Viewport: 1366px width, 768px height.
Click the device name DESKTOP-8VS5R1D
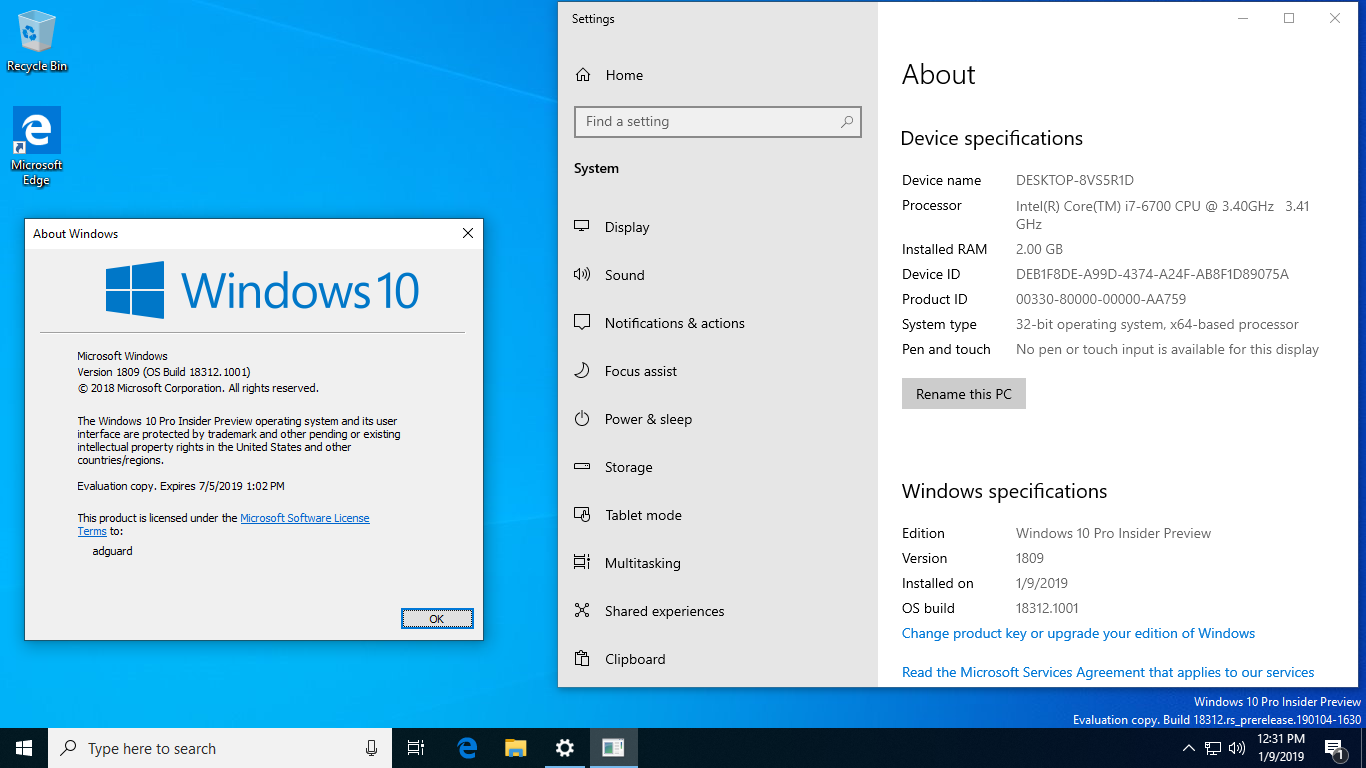(1075, 180)
